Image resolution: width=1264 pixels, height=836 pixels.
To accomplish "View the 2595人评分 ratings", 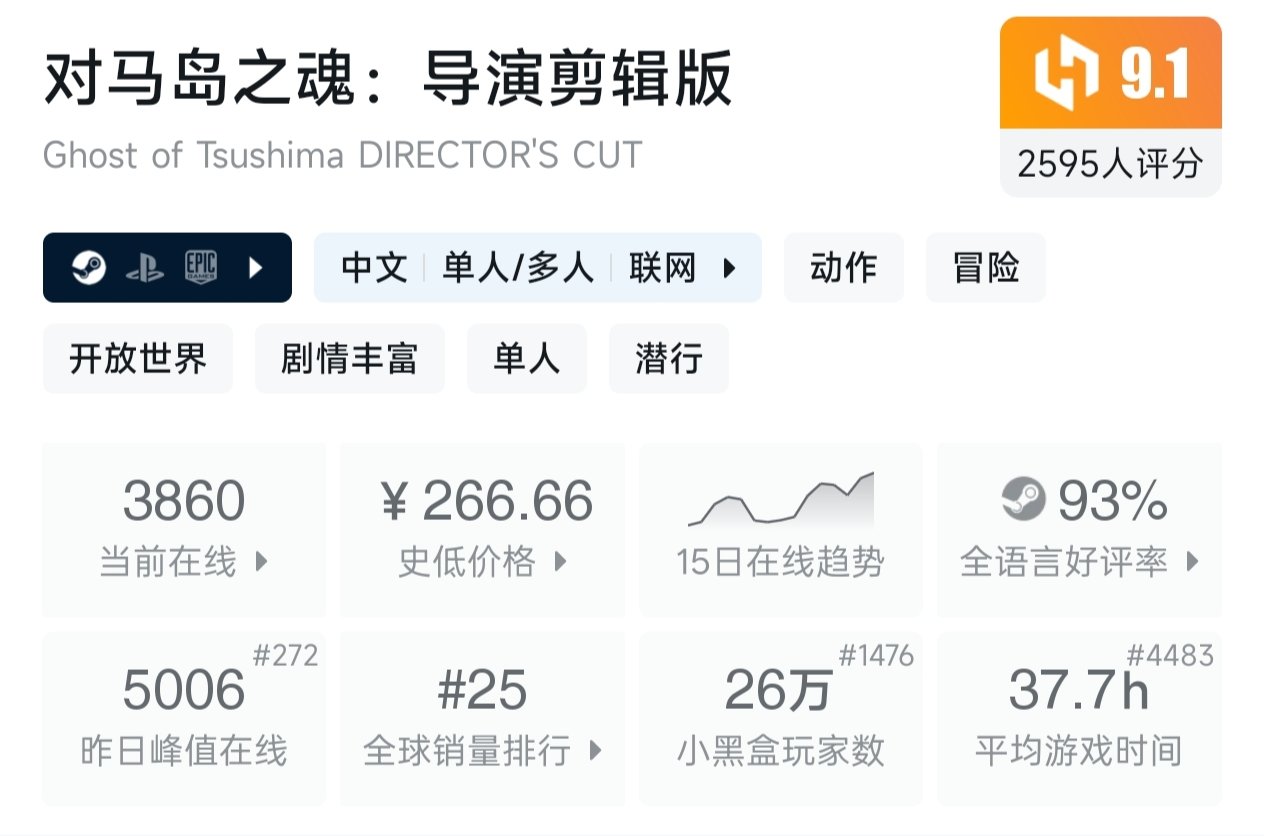I will tap(1110, 163).
